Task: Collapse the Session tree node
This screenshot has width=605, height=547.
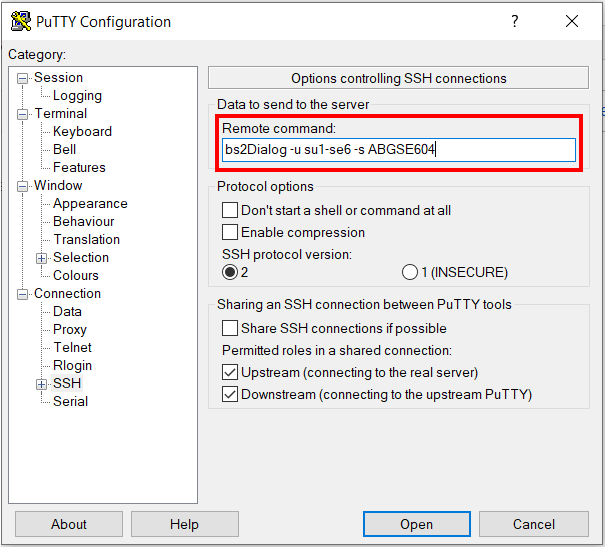Action: tap(24, 78)
